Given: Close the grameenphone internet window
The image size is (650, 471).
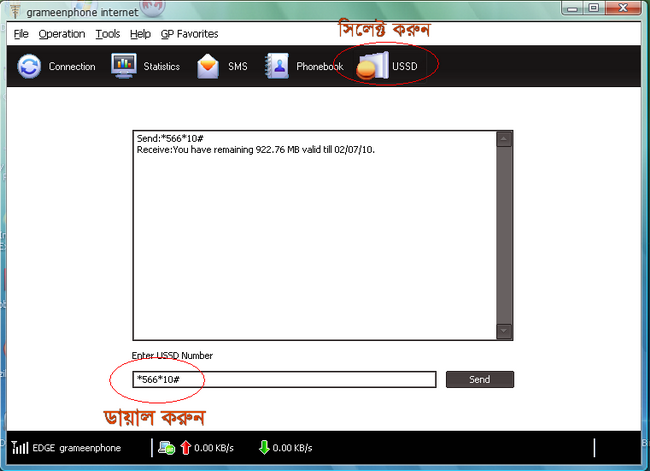Looking at the screenshot, I should tap(623, 8).
